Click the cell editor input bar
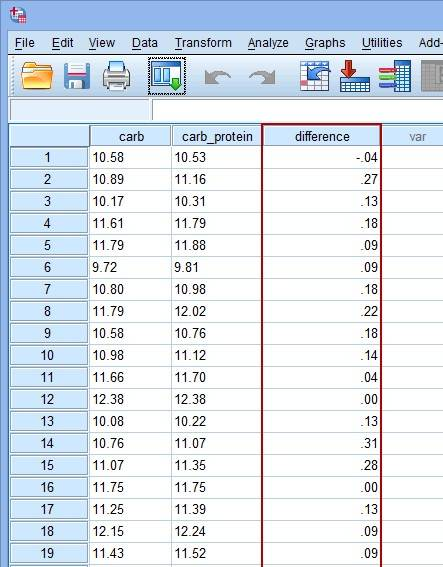443x567 pixels. (x=298, y=110)
